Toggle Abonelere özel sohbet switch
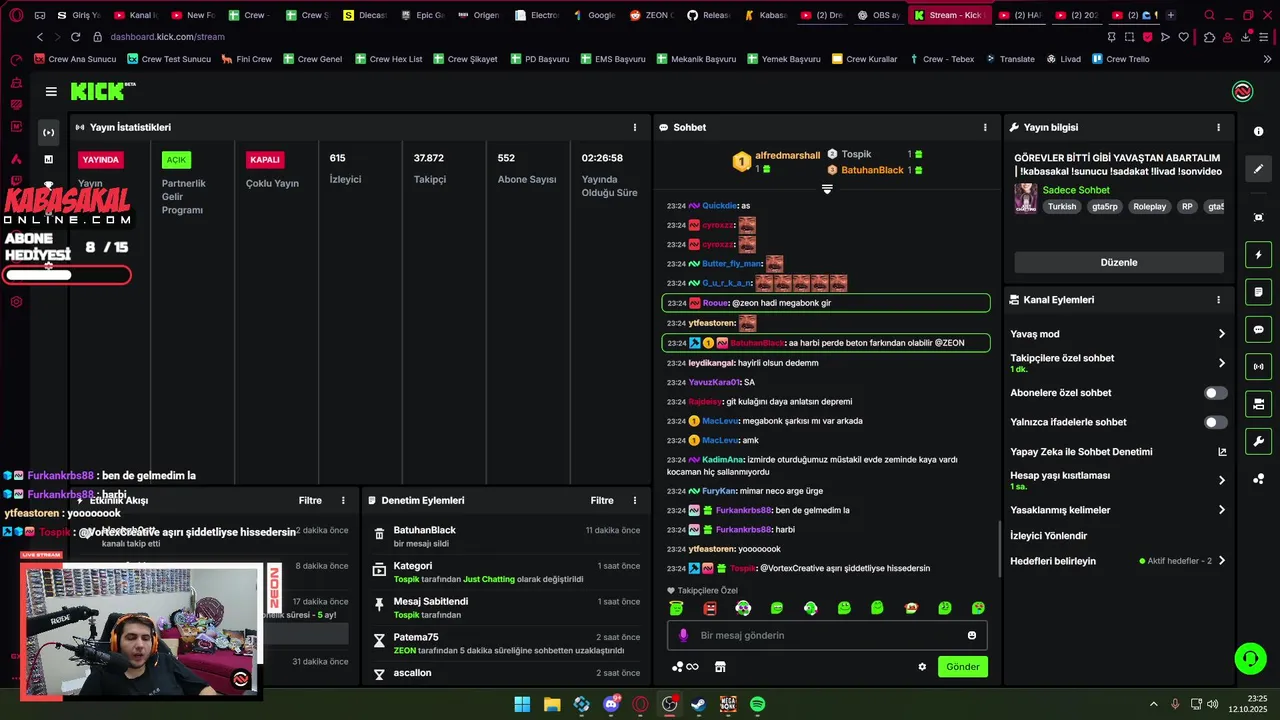The height and width of the screenshot is (720, 1280). (x=1215, y=393)
